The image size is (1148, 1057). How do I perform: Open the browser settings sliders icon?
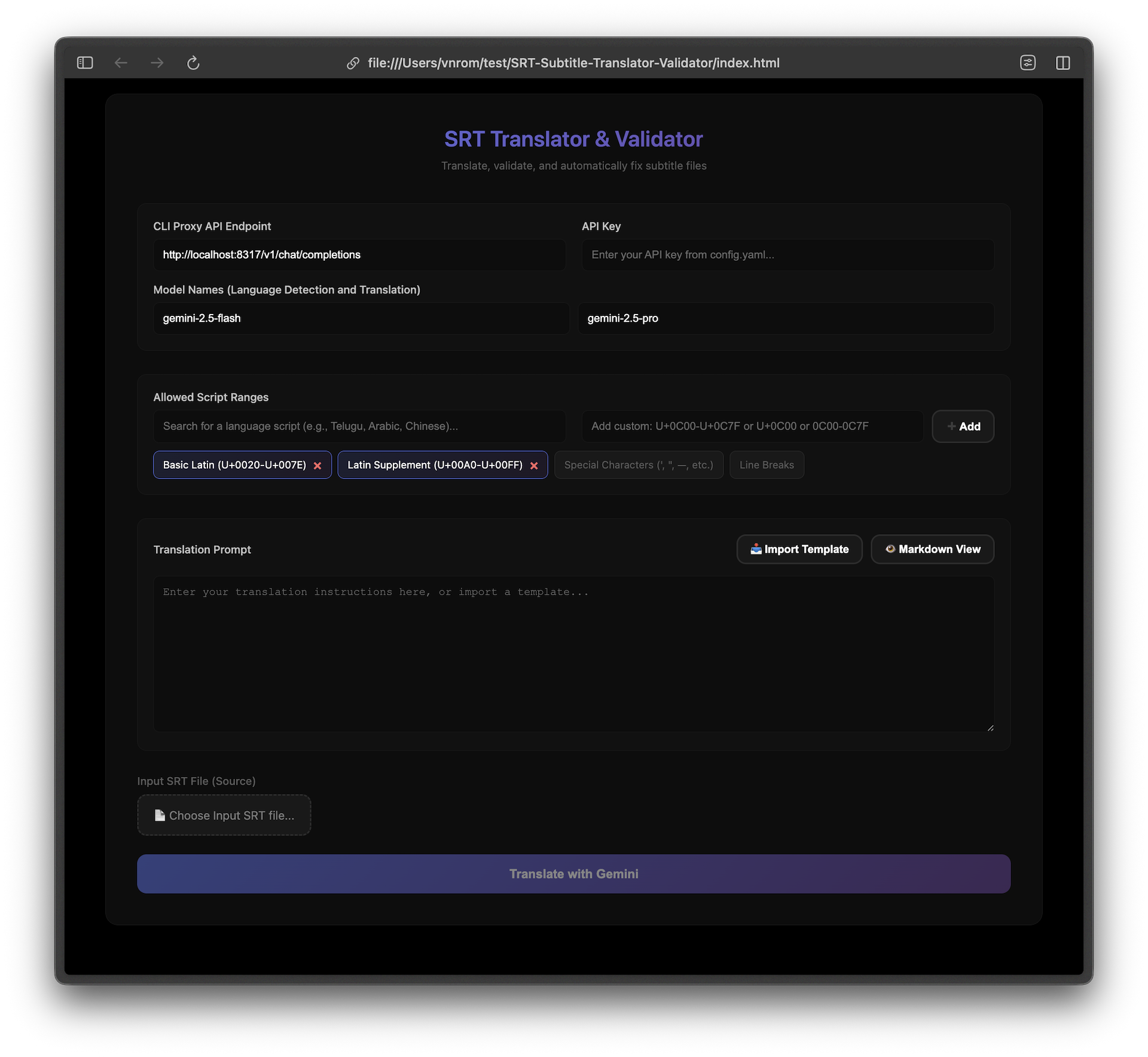[1027, 63]
